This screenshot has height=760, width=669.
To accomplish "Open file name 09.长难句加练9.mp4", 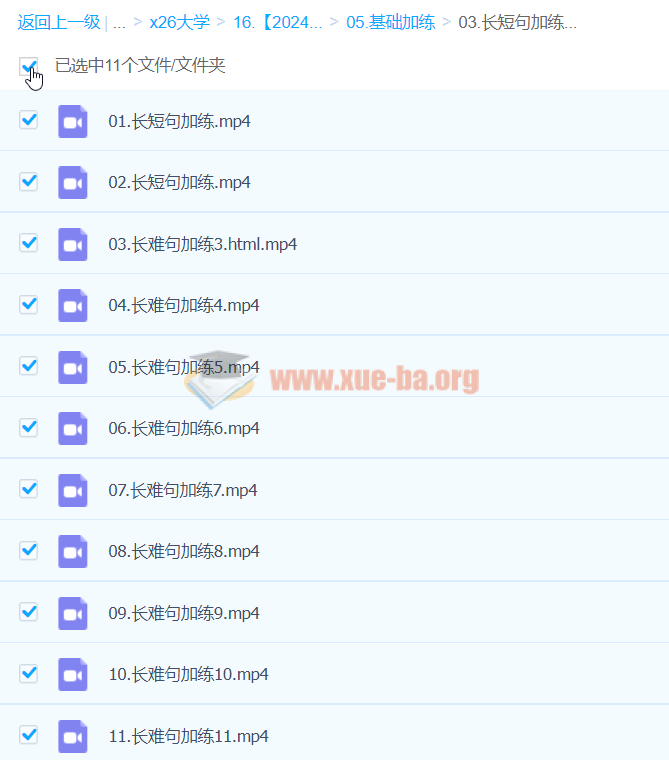I will click(184, 613).
